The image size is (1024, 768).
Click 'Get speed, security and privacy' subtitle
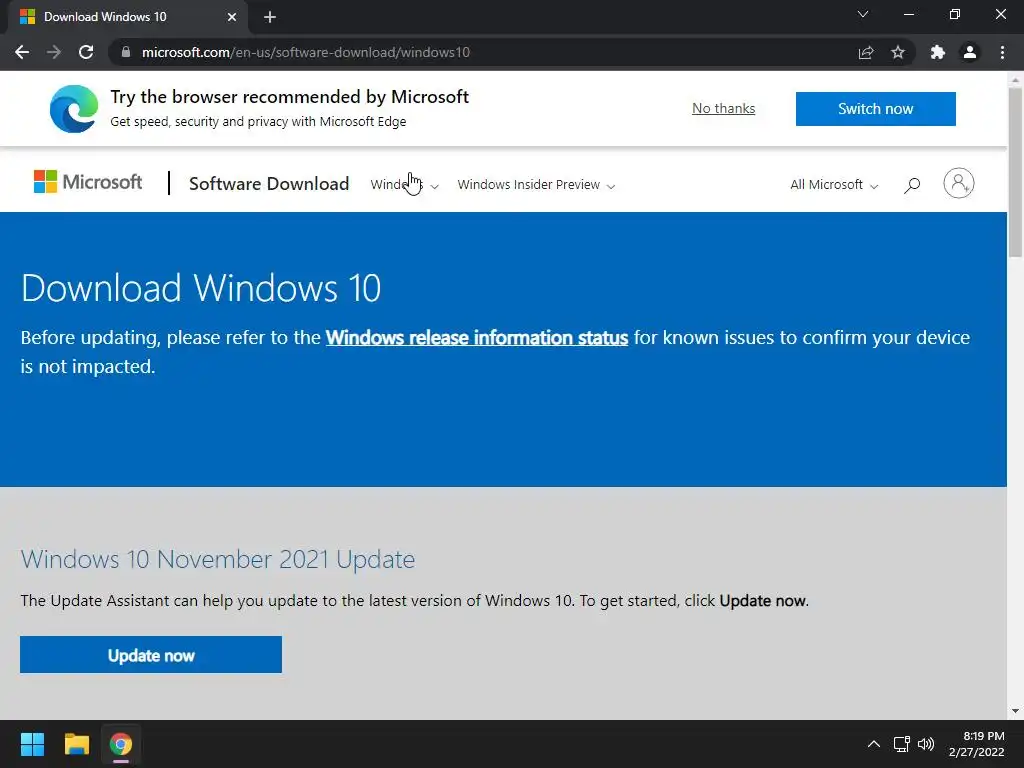pos(258,121)
